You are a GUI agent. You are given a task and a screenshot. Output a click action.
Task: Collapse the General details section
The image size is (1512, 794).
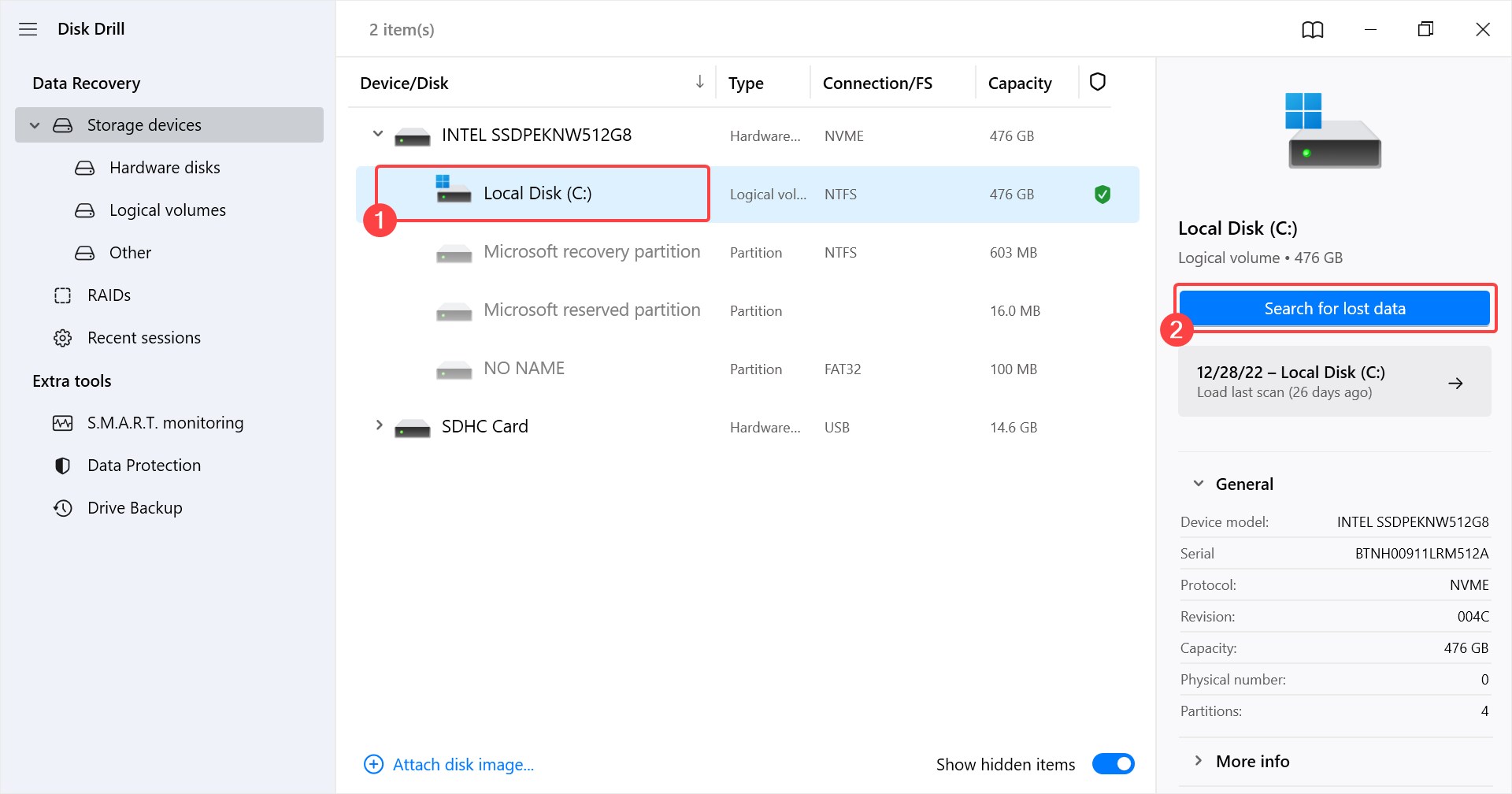pyautogui.click(x=1199, y=484)
